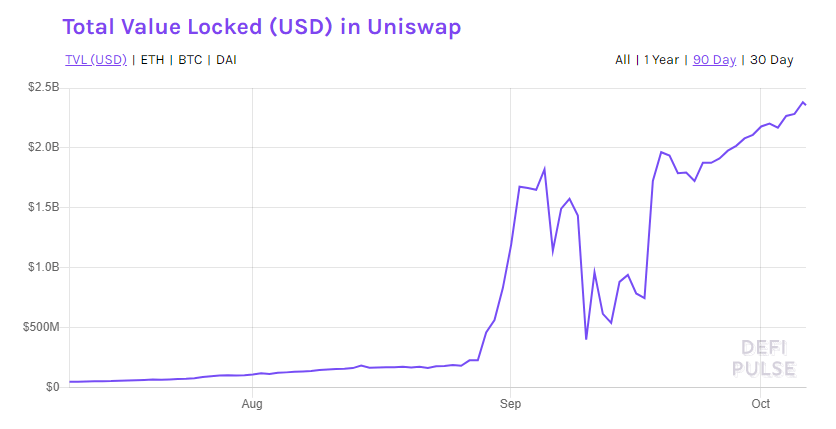Viewport: 836px width, 429px height.
Task: Click the $500M y-axis label
Action: pyautogui.click(x=42, y=328)
